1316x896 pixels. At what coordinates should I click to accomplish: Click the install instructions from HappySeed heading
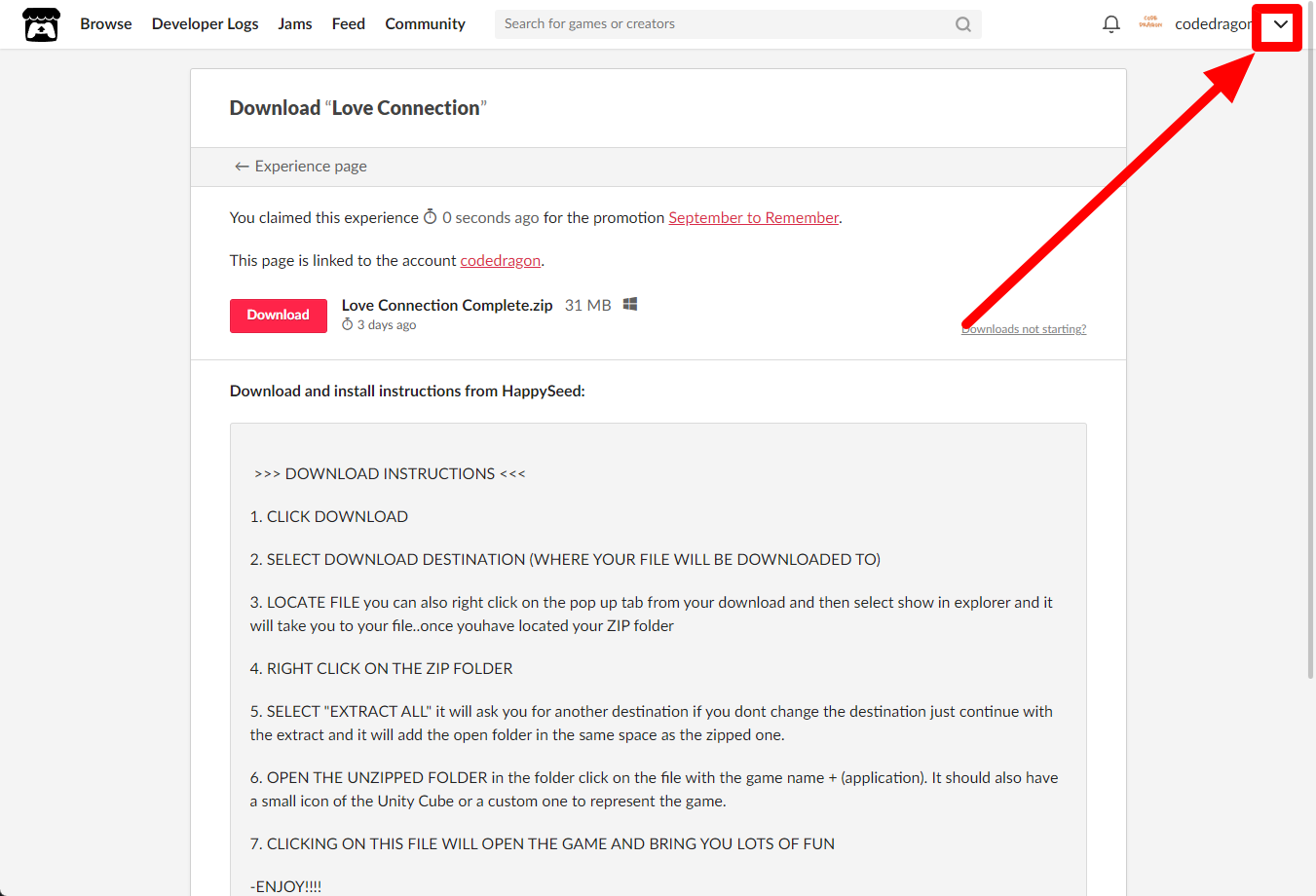click(x=407, y=392)
